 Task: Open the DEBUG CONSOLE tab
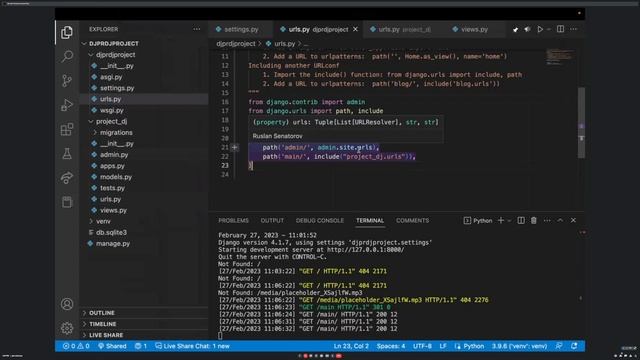tap(320, 220)
